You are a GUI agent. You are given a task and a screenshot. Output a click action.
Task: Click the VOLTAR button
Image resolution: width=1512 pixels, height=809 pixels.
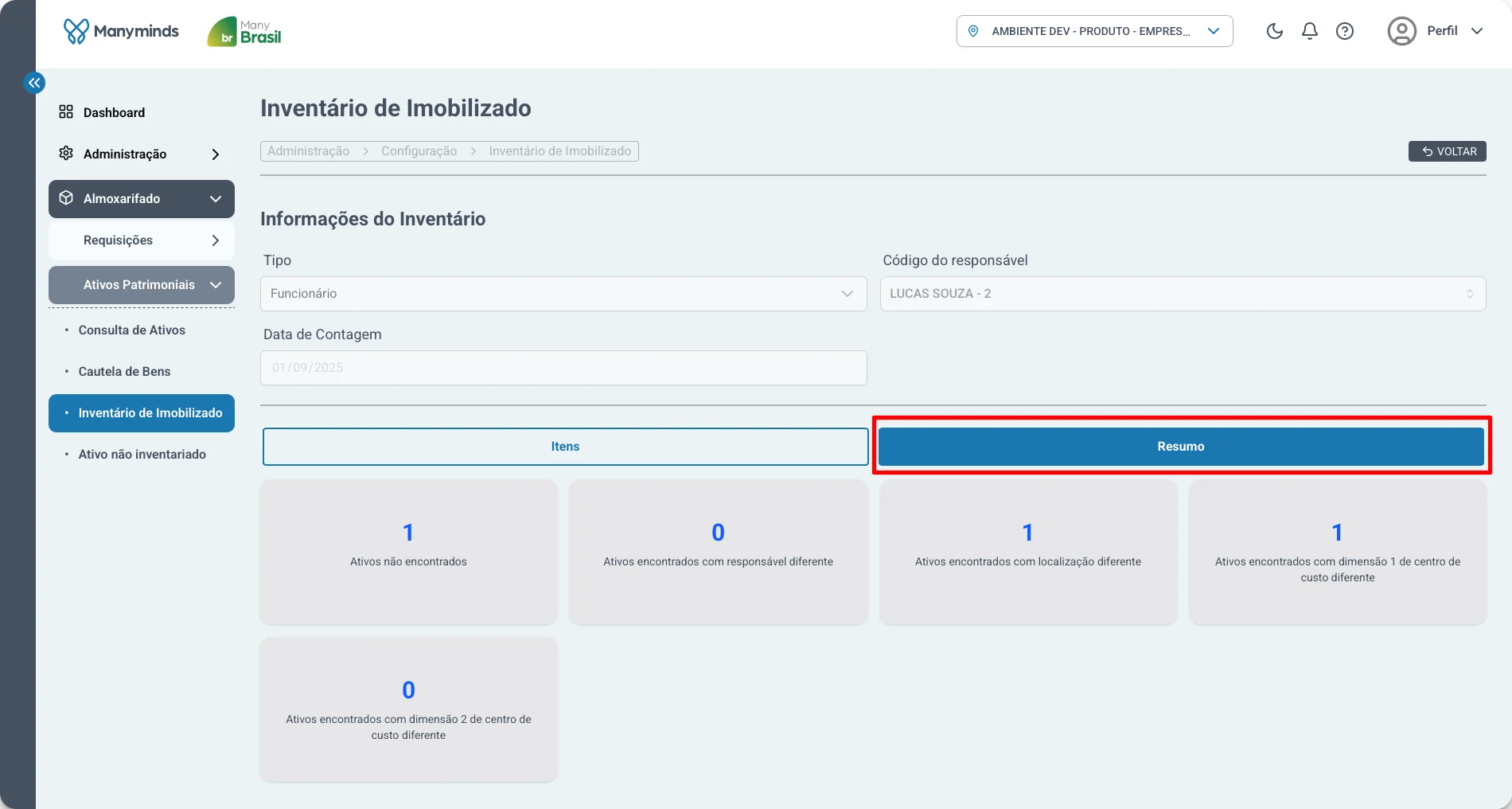coord(1448,151)
